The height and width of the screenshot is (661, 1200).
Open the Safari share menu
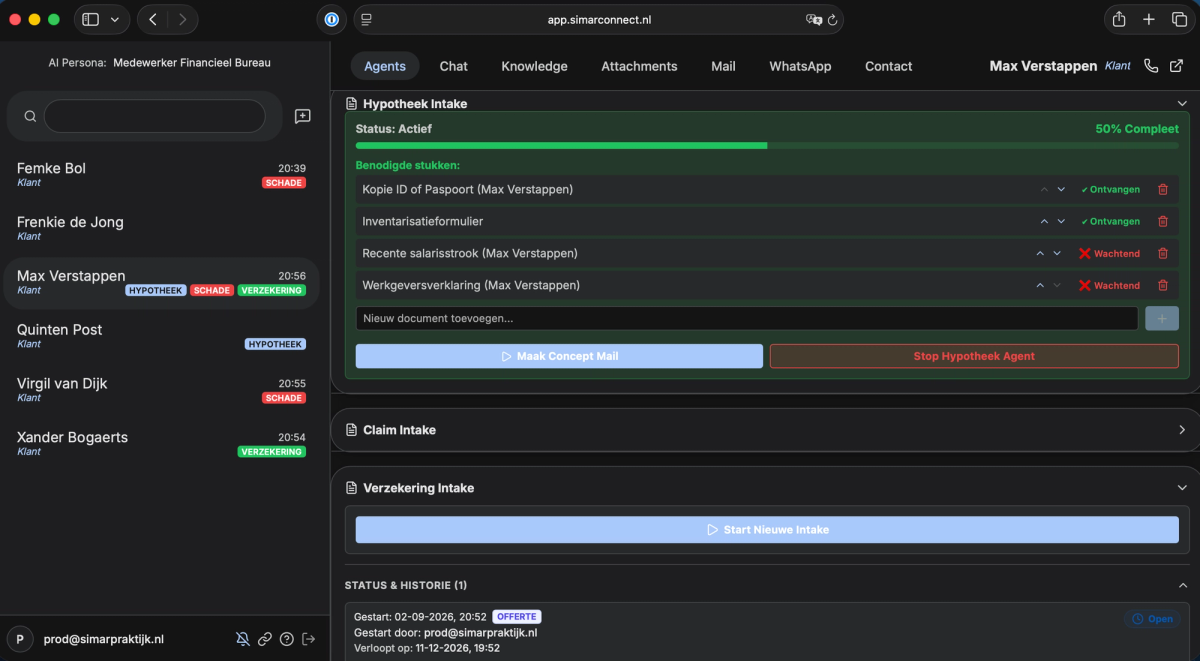click(1119, 19)
